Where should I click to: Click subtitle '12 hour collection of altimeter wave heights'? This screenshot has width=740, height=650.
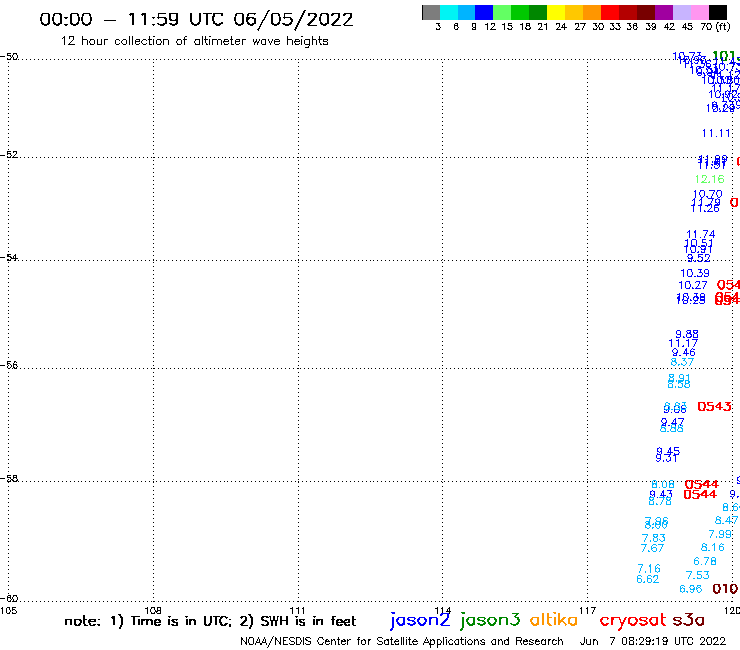194,41
